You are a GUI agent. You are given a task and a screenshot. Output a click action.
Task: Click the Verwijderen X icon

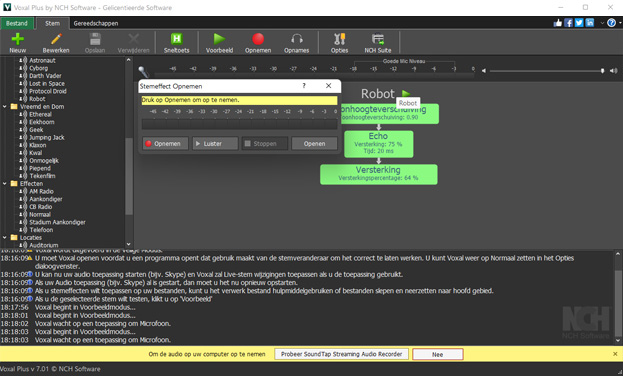click(x=134, y=39)
